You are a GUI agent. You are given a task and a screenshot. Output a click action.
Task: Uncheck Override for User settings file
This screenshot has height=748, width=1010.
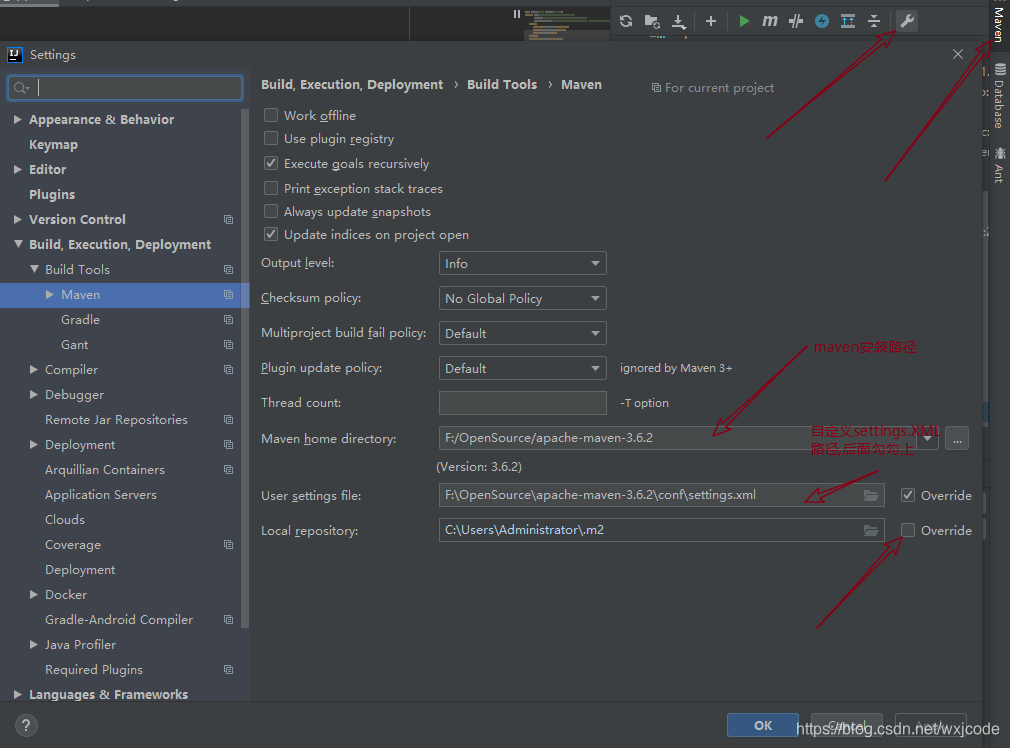(908, 495)
